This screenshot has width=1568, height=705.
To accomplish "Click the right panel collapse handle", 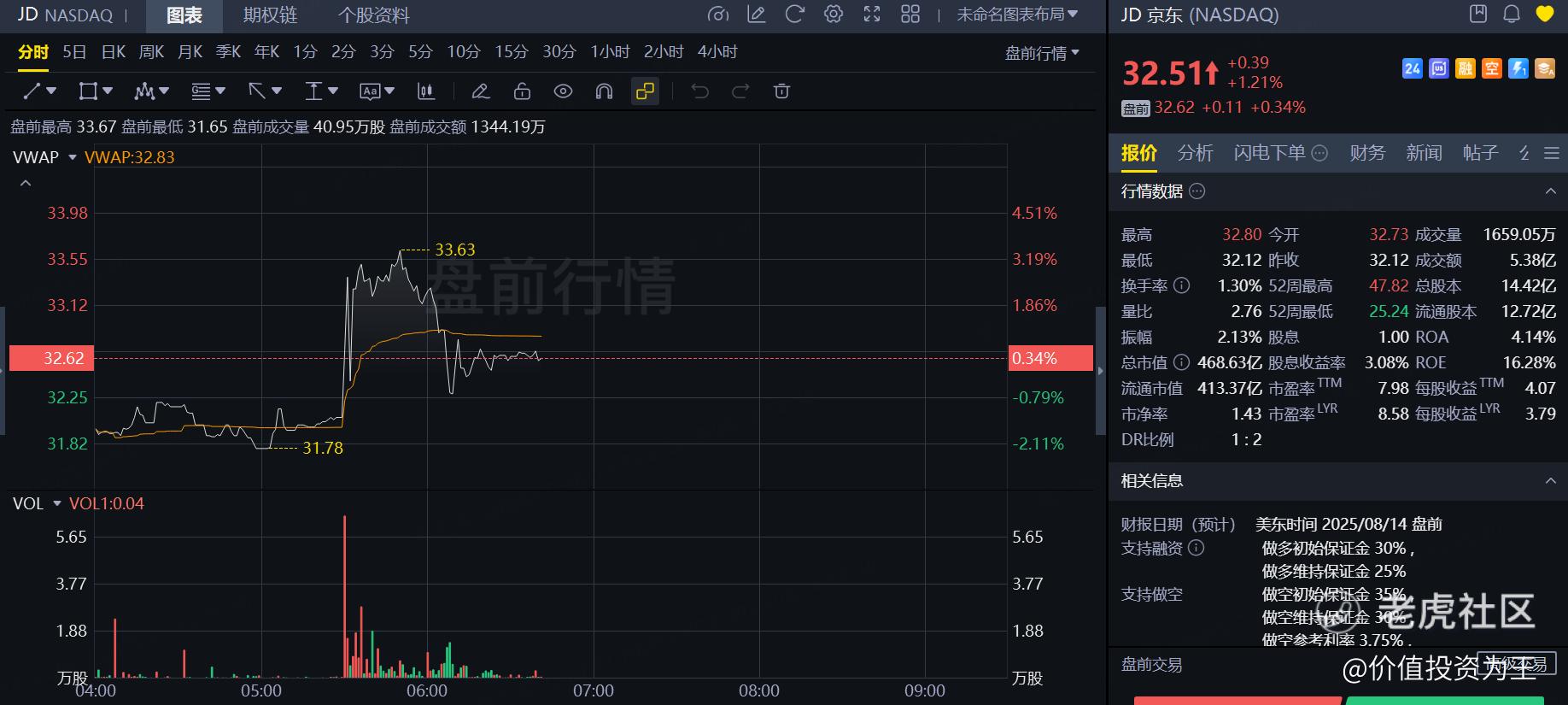I will click(1101, 371).
